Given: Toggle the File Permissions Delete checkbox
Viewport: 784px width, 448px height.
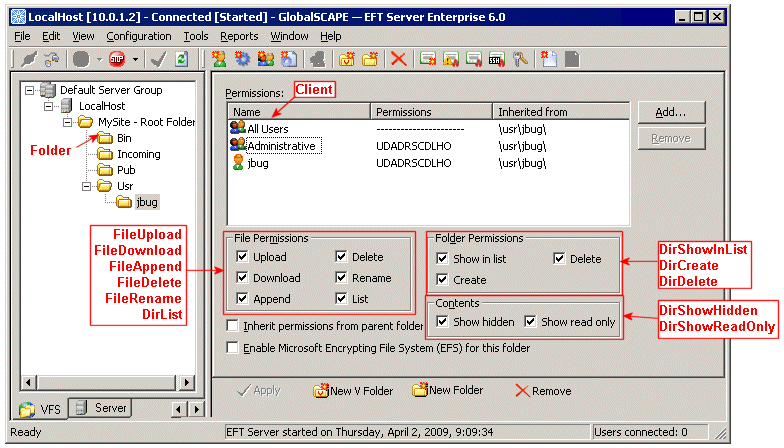Looking at the screenshot, I should point(342,257).
